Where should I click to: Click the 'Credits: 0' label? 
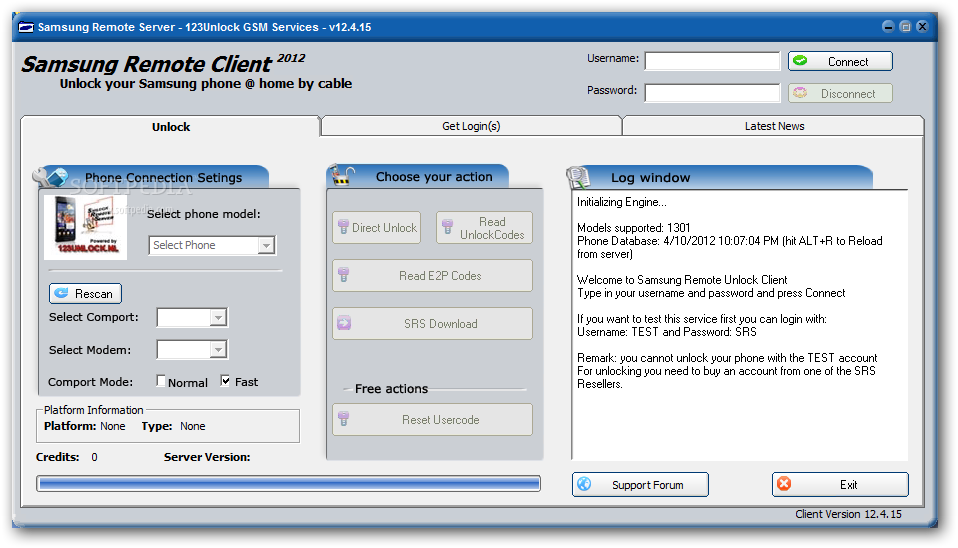(67, 457)
